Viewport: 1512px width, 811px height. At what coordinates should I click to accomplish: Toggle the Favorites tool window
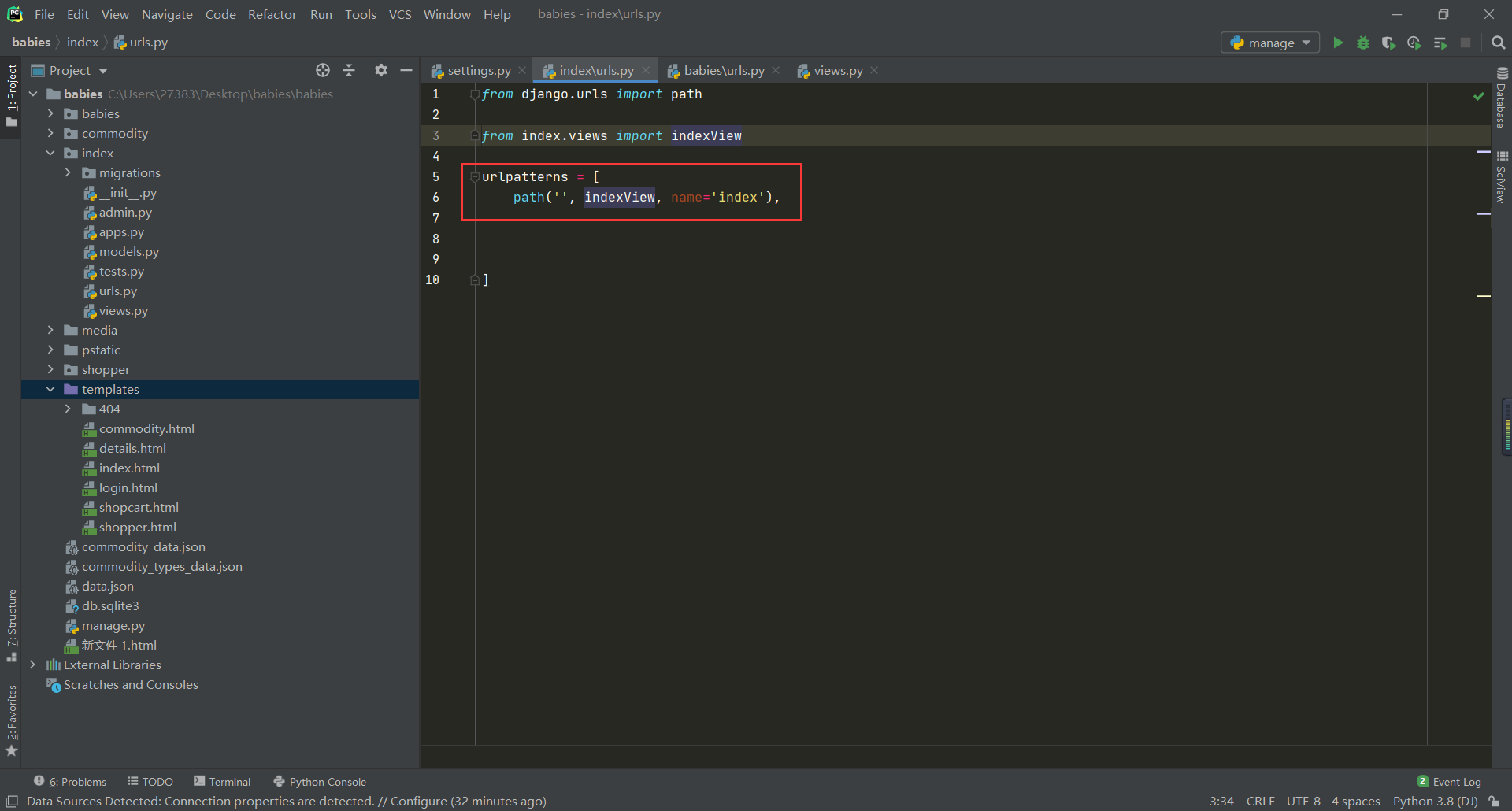pyautogui.click(x=11, y=720)
